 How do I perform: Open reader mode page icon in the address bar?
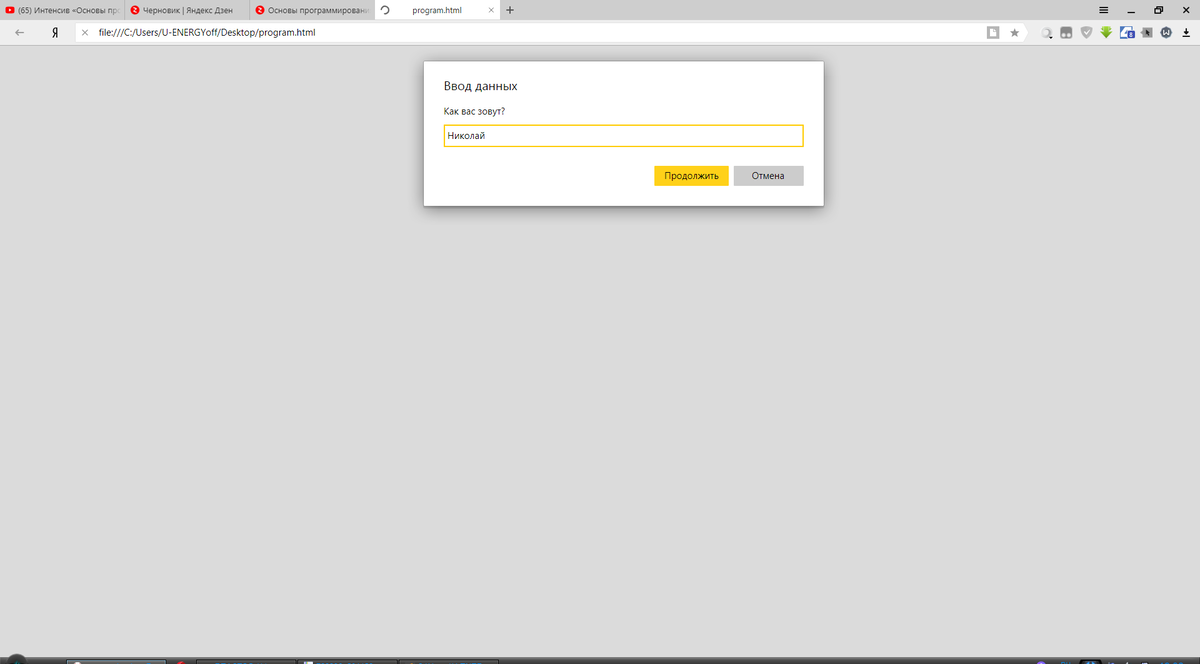(x=993, y=33)
